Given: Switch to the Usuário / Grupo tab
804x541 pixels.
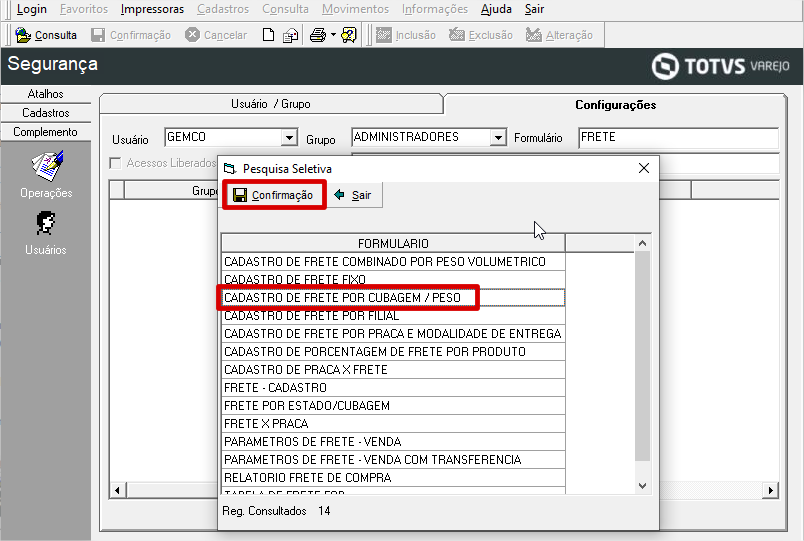Looking at the screenshot, I should tap(271, 104).
